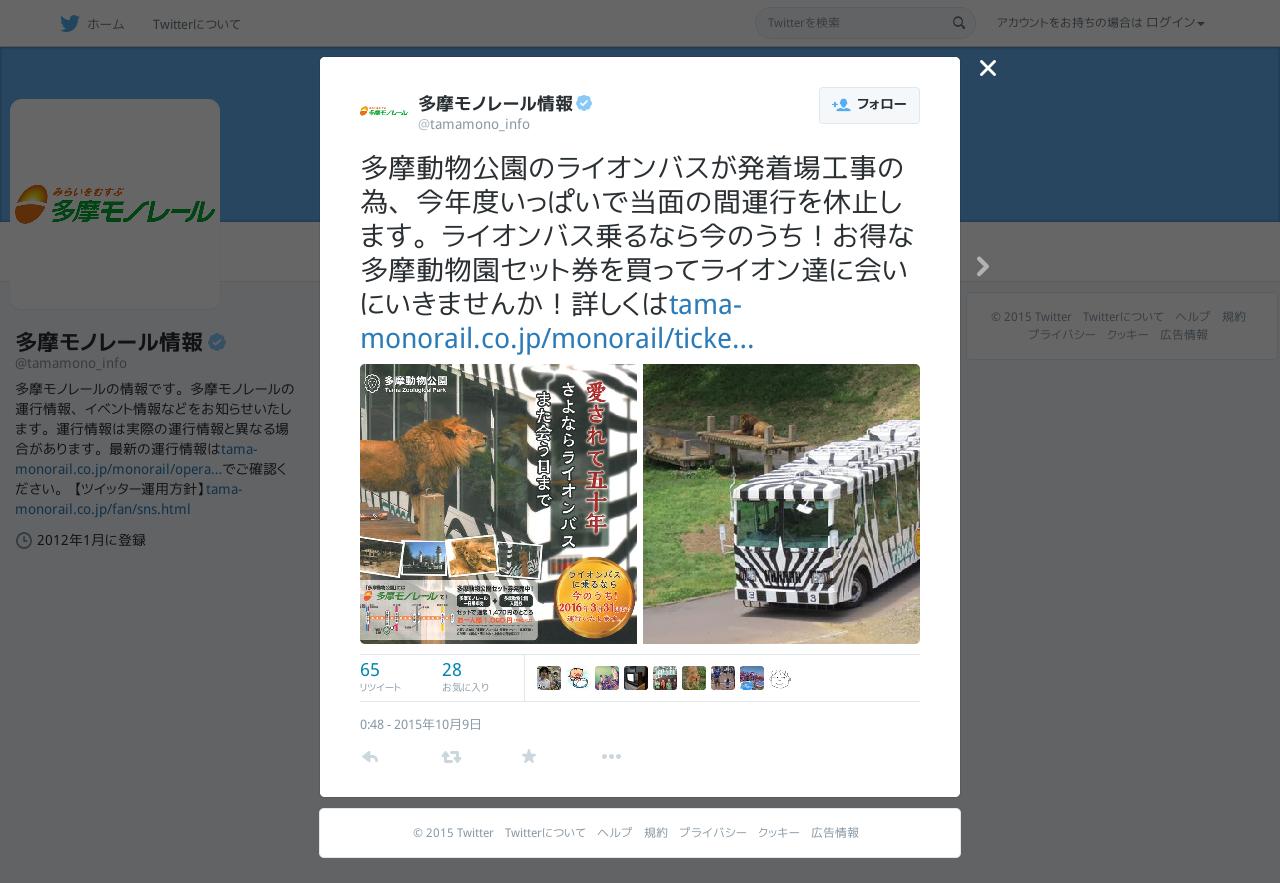This screenshot has width=1280, height=883.
Task: Open the tweet timestamp 2015年10月9日
Action: click(420, 724)
